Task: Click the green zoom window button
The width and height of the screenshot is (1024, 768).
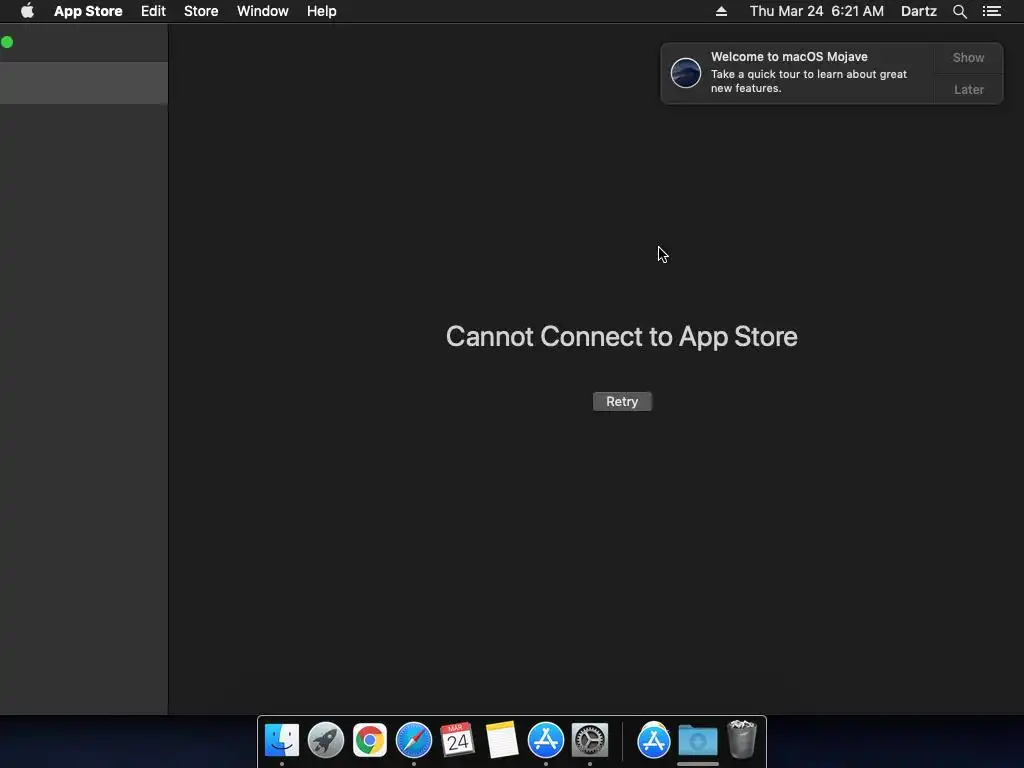Action: click(7, 42)
